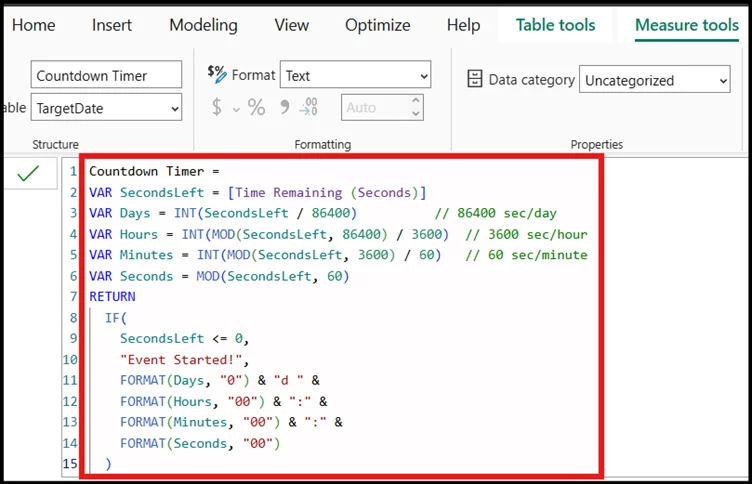
Task: Click the measure name field Countdown Timer
Action: 106,75
